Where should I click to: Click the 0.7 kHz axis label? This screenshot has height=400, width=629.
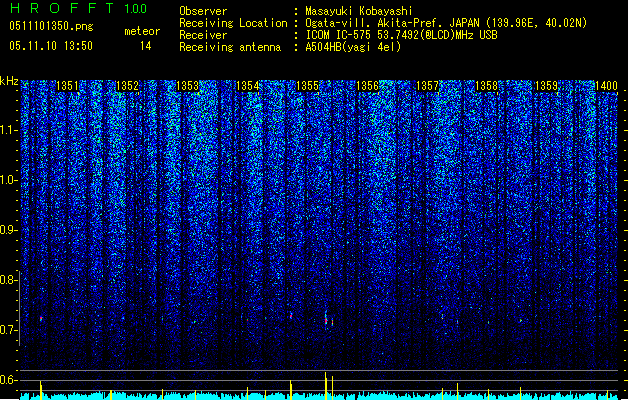8,330
